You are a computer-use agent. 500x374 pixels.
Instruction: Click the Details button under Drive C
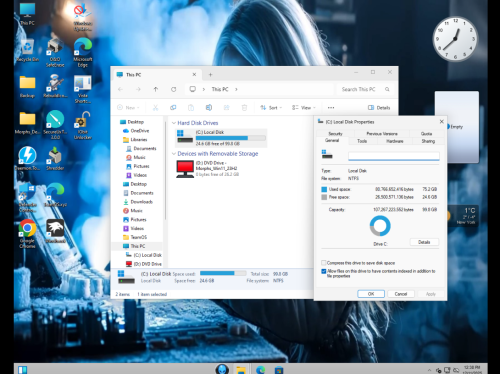tap(424, 242)
